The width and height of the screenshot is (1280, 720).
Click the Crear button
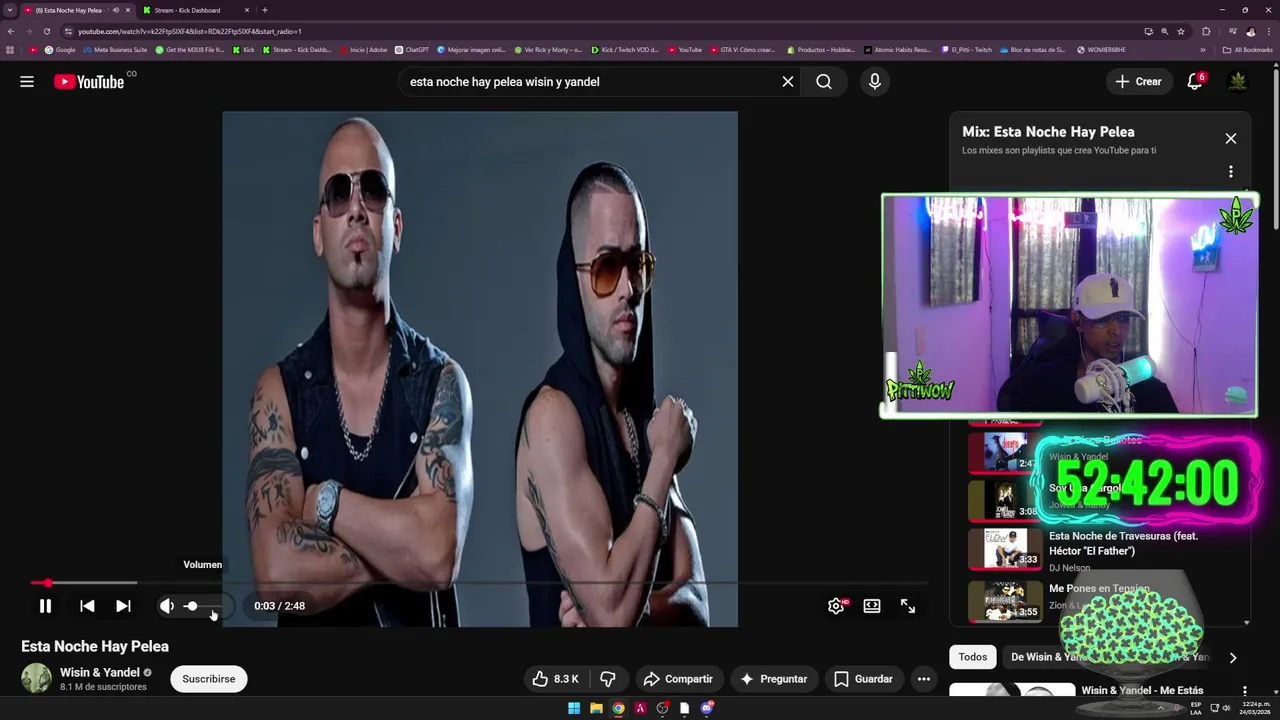[x=1139, y=82]
